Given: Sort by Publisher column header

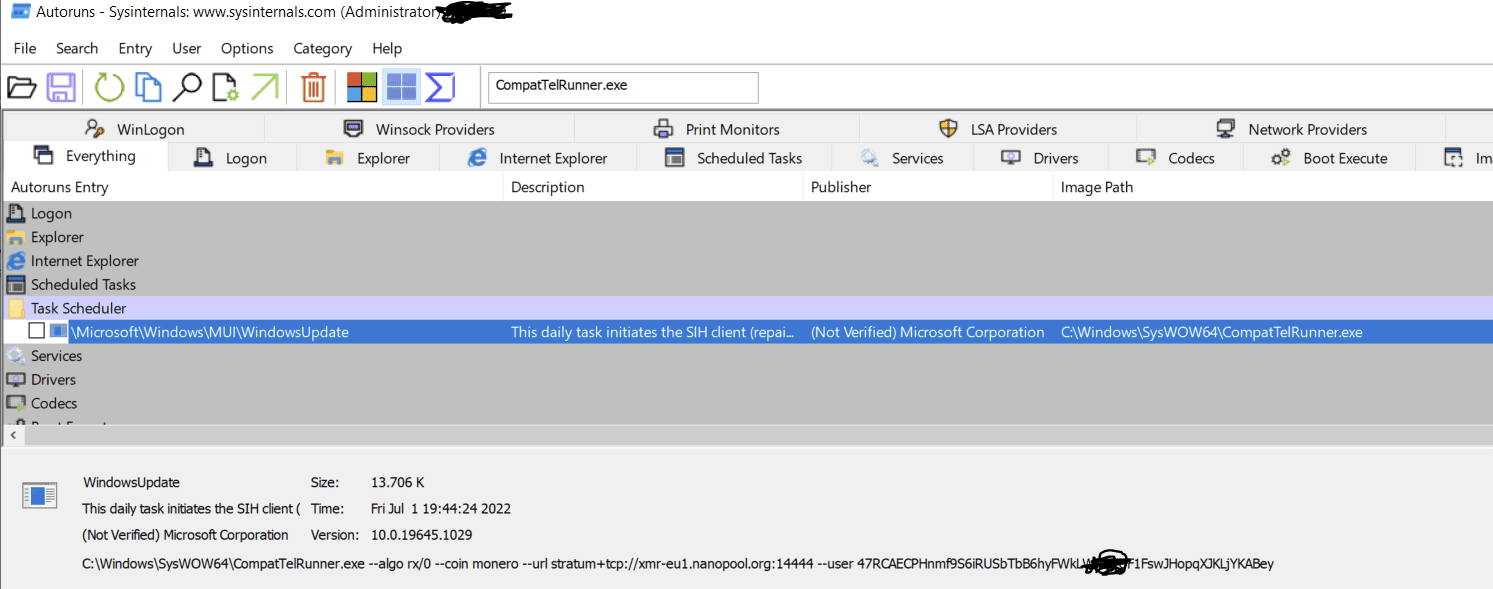Looking at the screenshot, I should point(928,187).
